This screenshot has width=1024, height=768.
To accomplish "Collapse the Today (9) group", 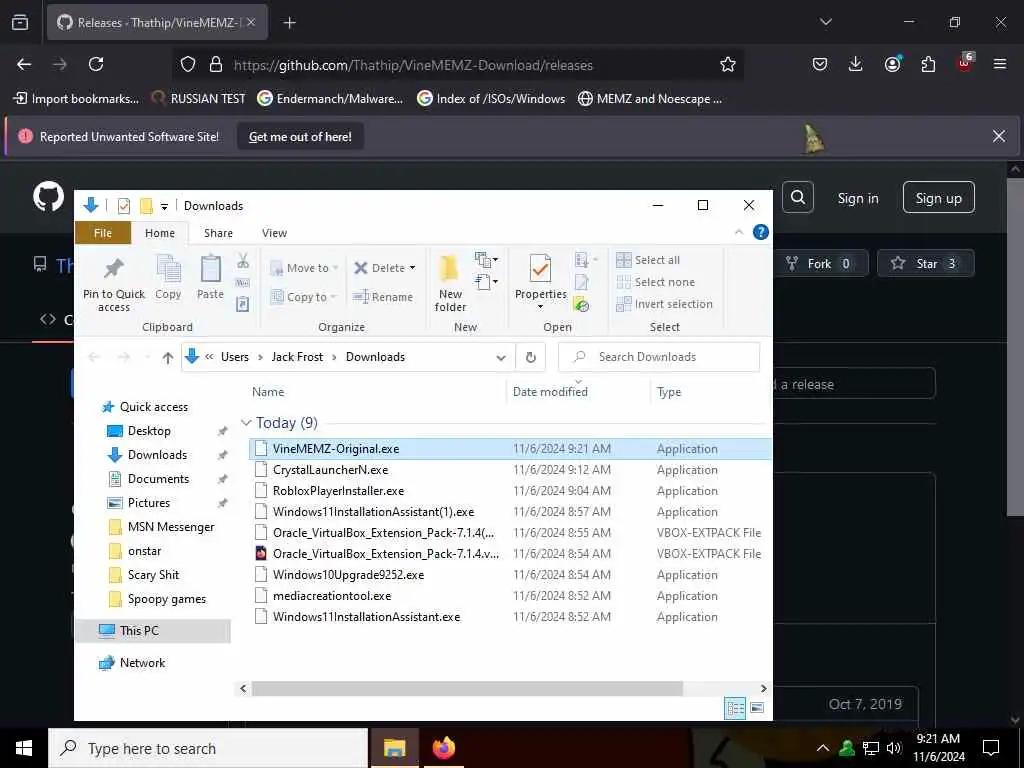I will click(x=246, y=423).
